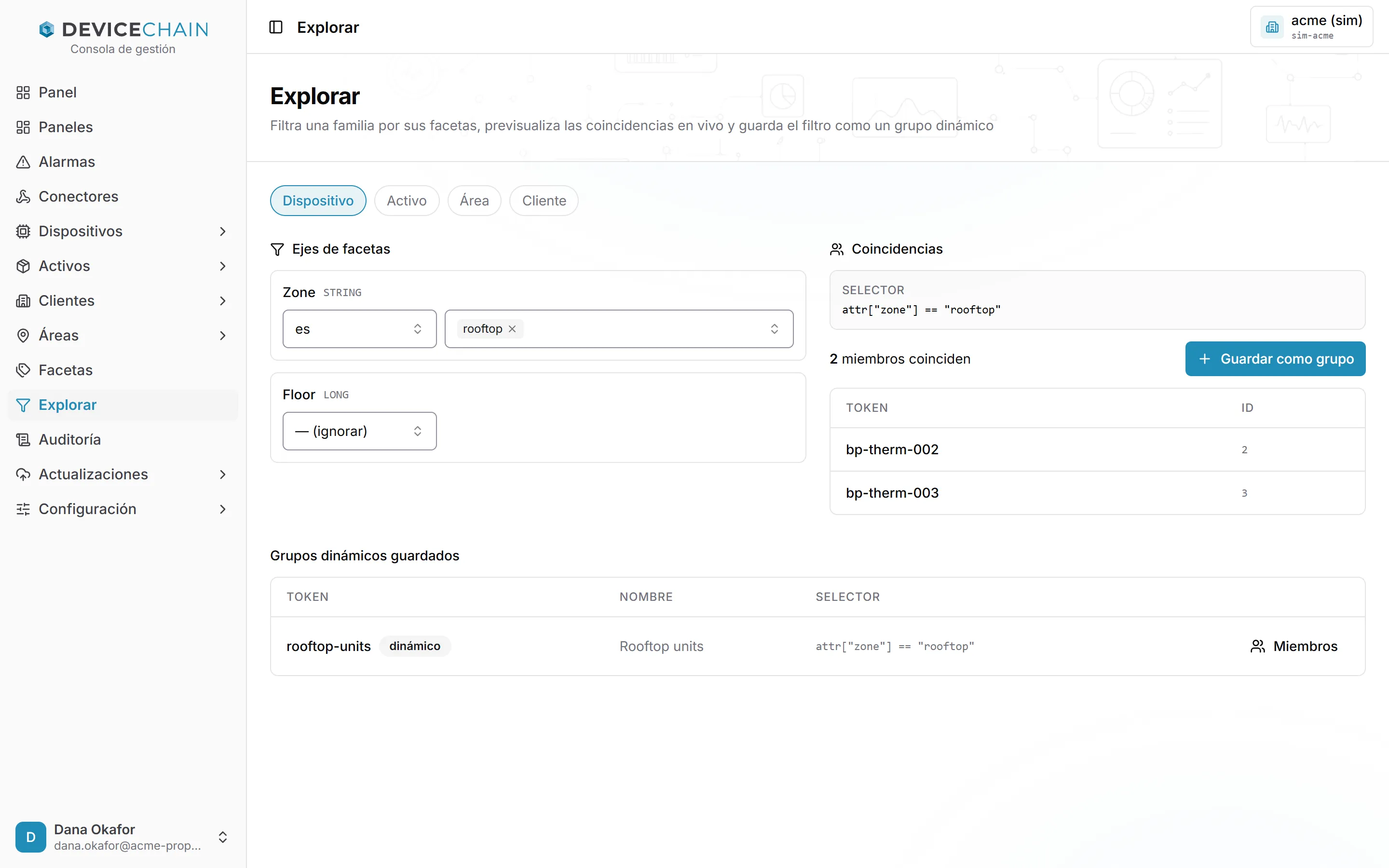Open the Dana Okafor user menu

point(123,837)
